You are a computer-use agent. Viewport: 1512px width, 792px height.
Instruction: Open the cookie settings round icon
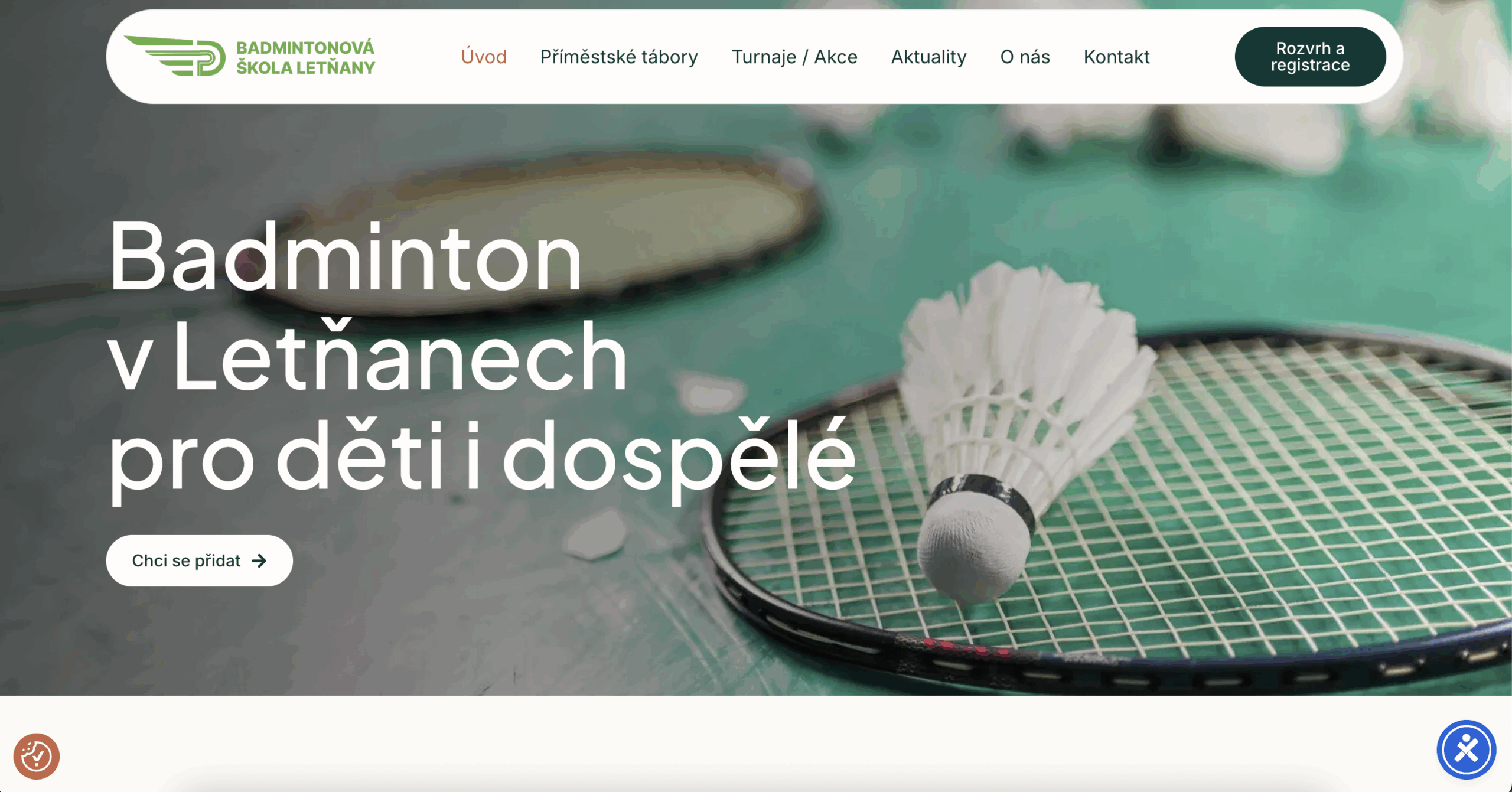tap(37, 756)
